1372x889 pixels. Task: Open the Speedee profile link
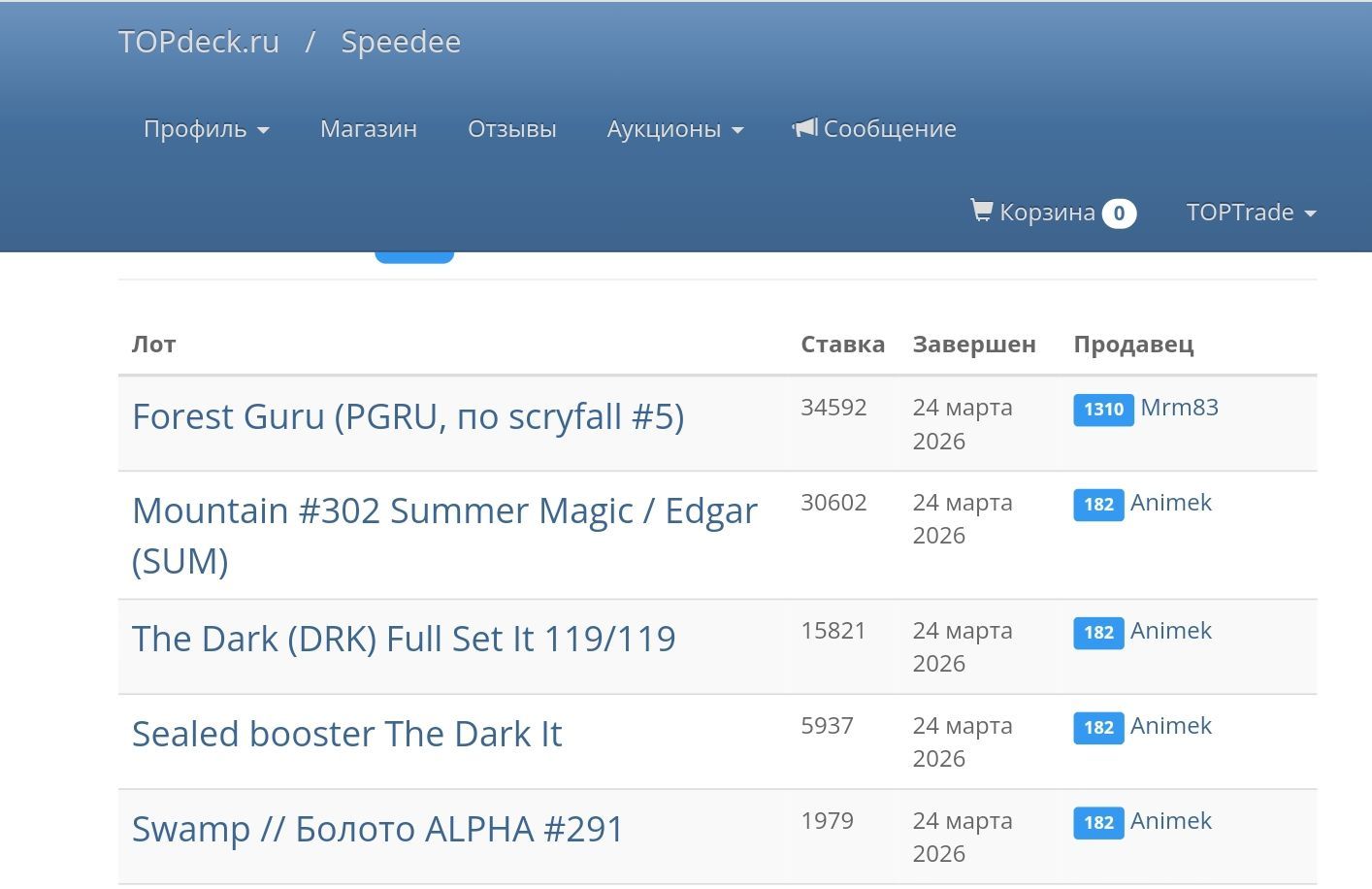pos(401,43)
